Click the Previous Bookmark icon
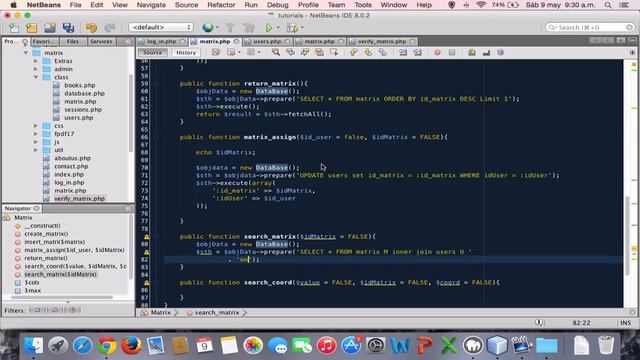Screen dimensions: 640x360 (353, 52)
